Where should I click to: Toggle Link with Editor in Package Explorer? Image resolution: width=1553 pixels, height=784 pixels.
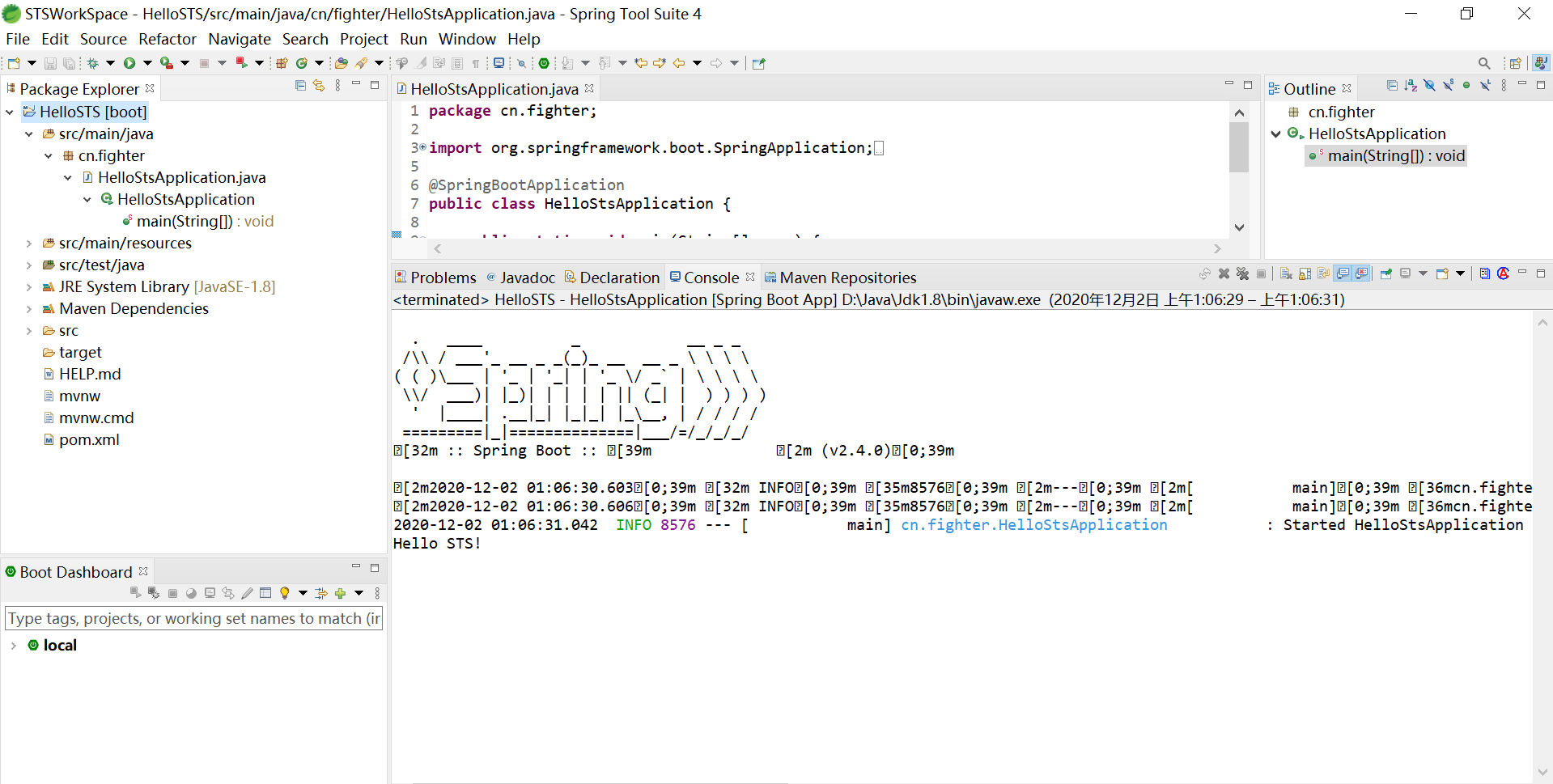pos(319,86)
